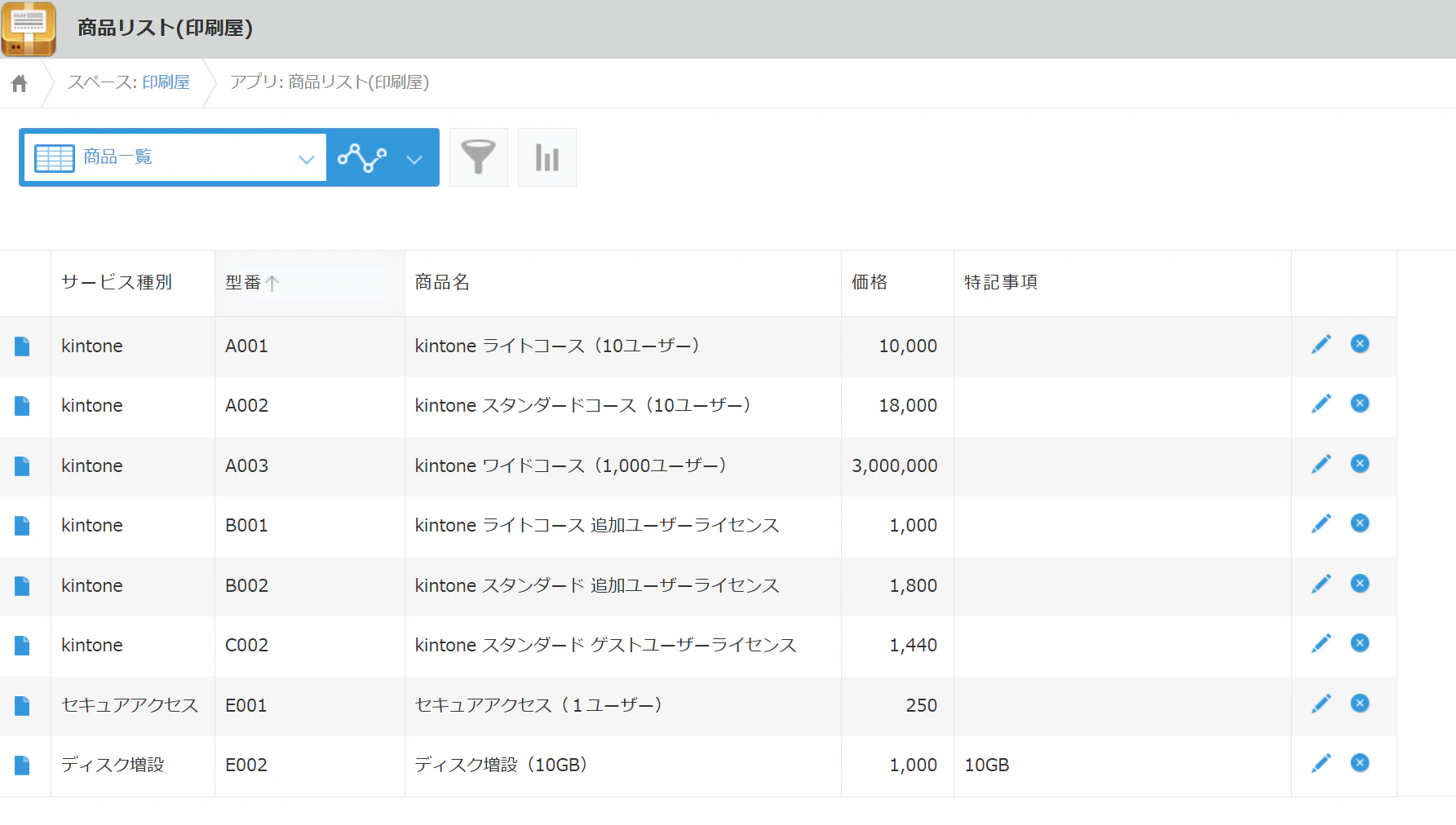
Task: Click the app icon for 商品リスト(印刷屋)
Action: (x=29, y=29)
